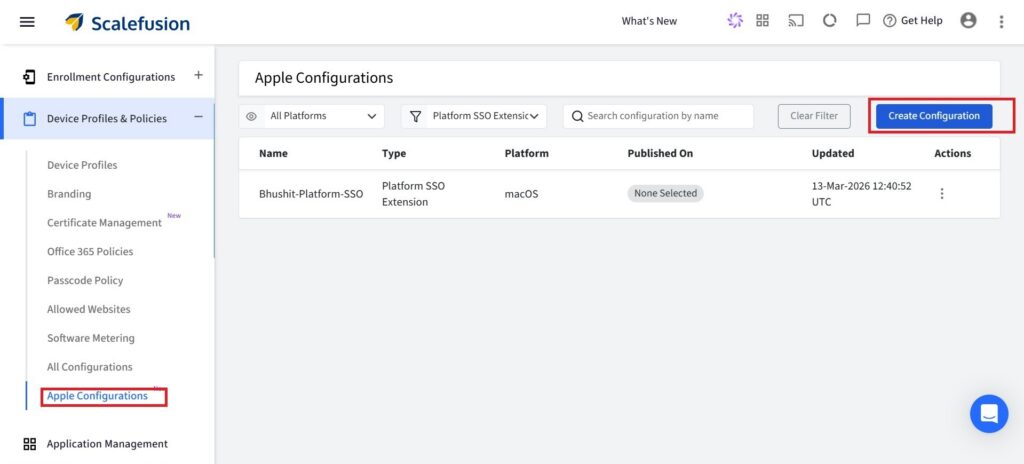Click the Clear Filter button
The width and height of the screenshot is (1024, 464).
814,116
